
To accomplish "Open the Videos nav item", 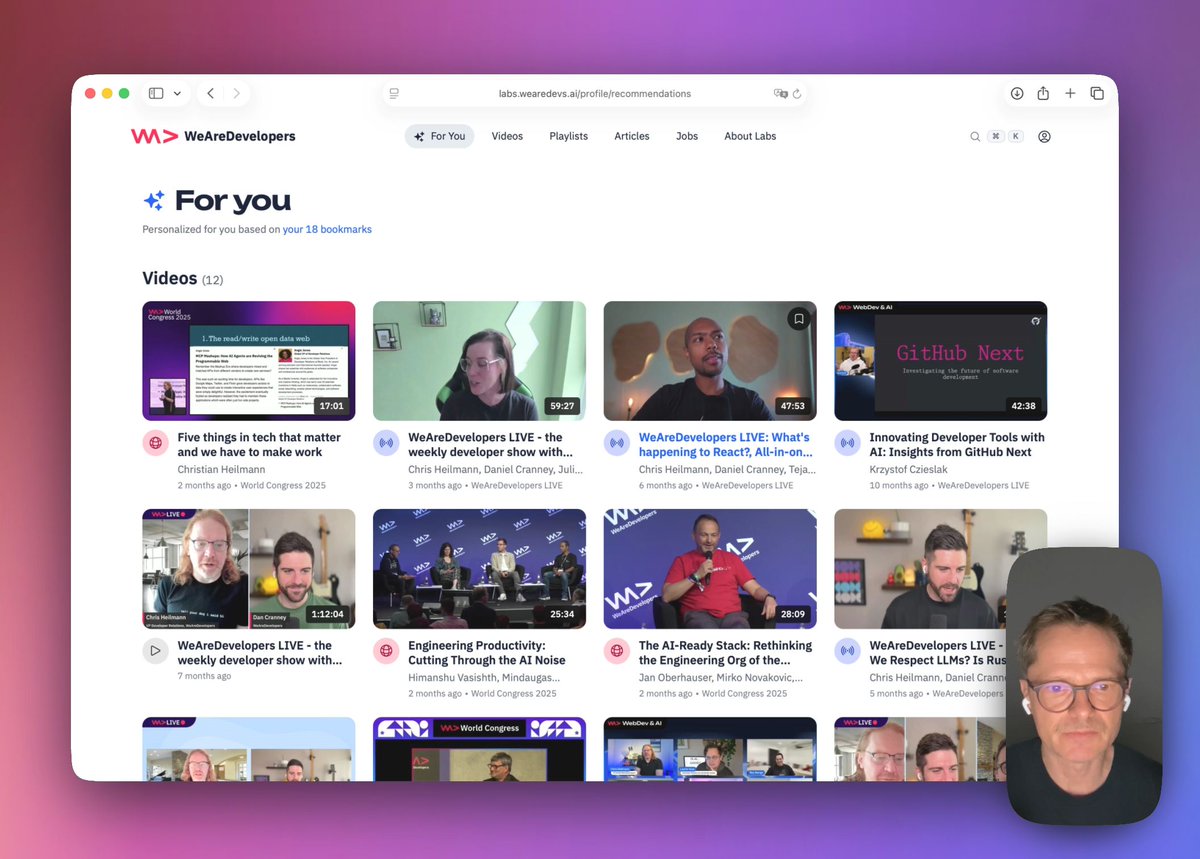I will [x=507, y=136].
